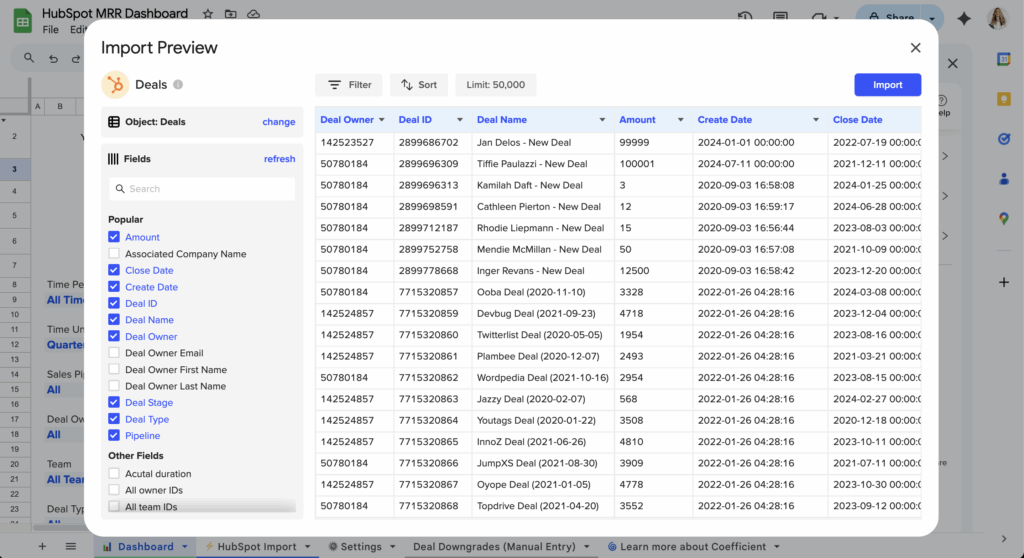Open the Filter button
Viewport: 1024px width, 558px height.
(x=349, y=85)
